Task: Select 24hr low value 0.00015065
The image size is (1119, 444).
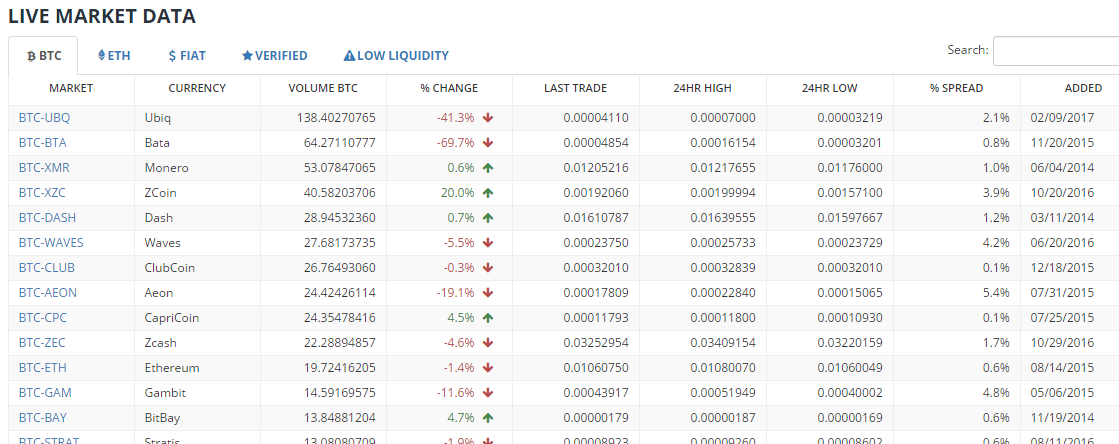Action: point(850,293)
